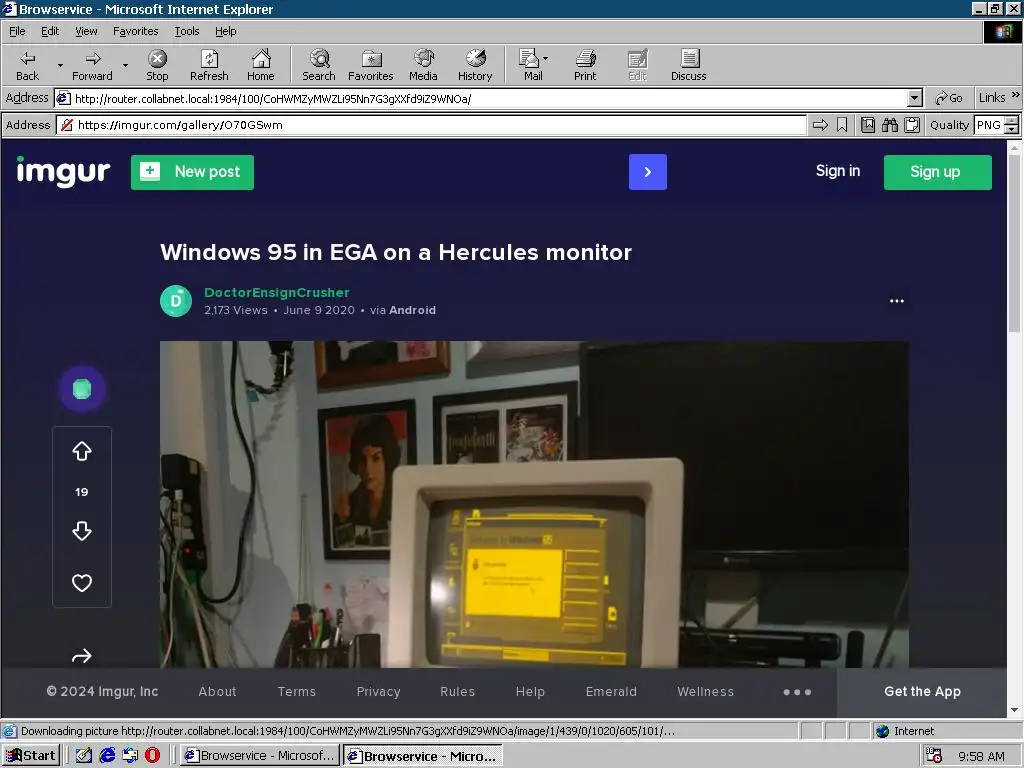Click the Discuss toolbar button
This screenshot has height=768, width=1024.
[688, 65]
